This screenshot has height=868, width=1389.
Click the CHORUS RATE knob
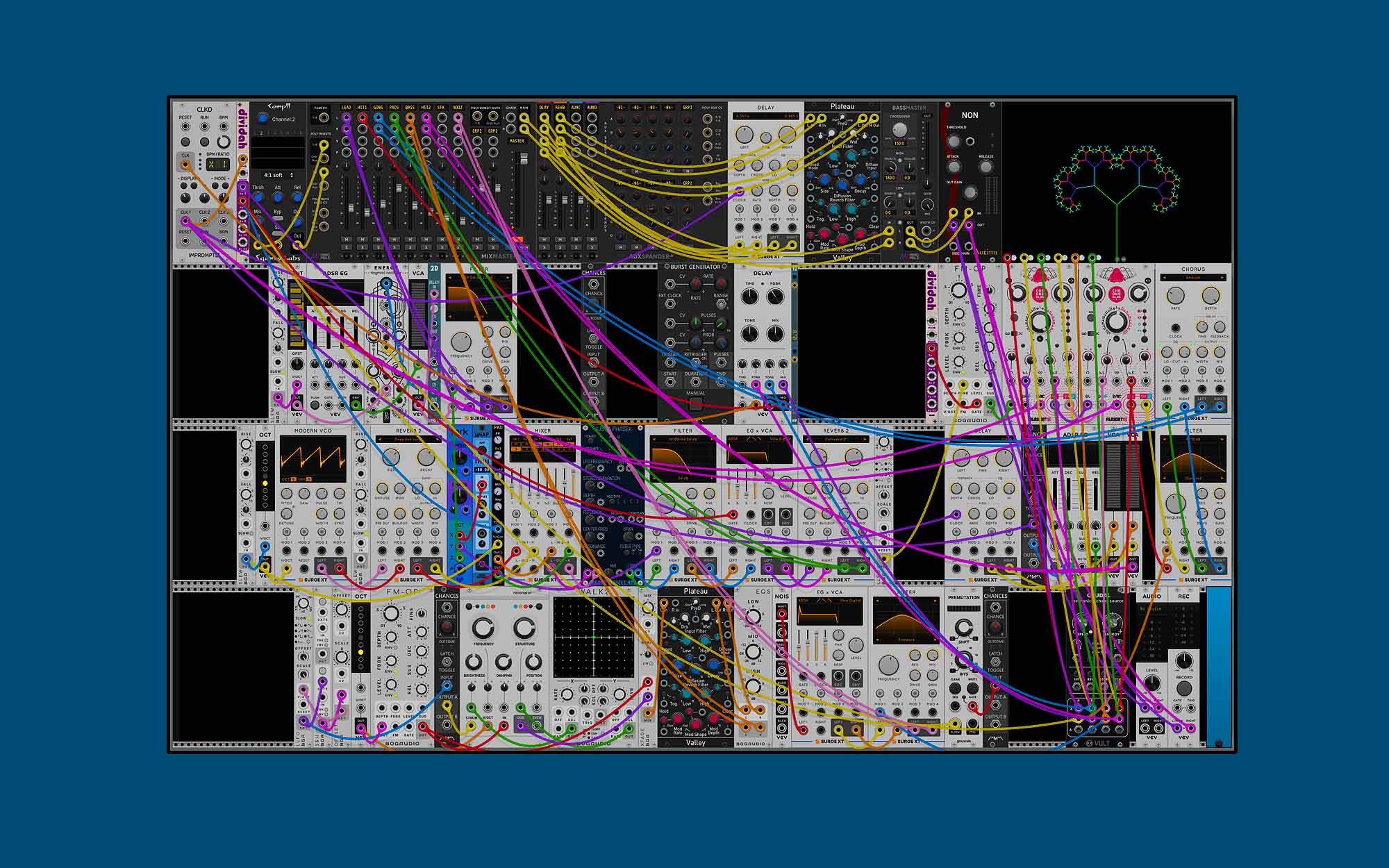point(1175,294)
